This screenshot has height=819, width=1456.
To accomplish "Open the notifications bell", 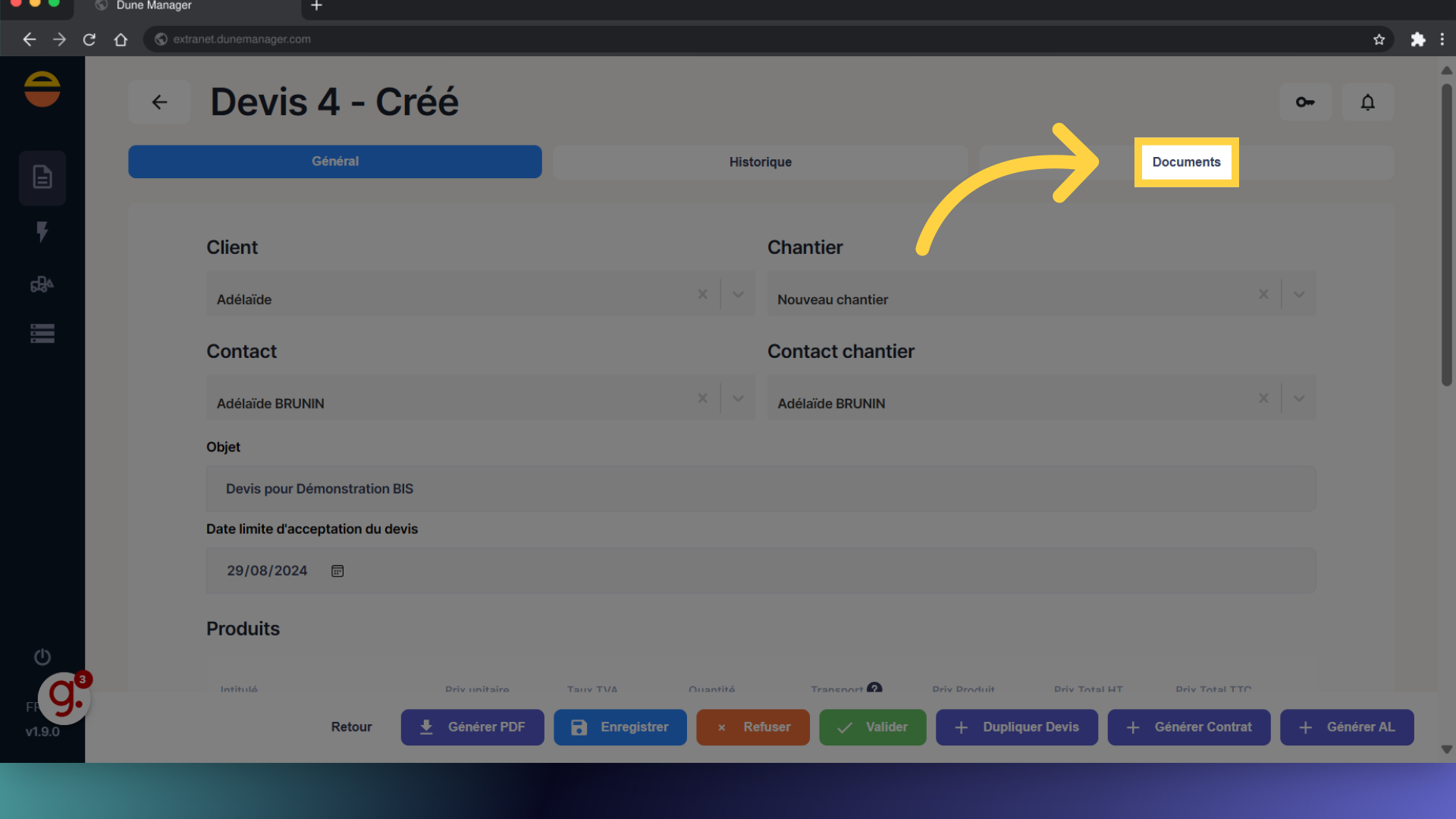I will tap(1367, 102).
